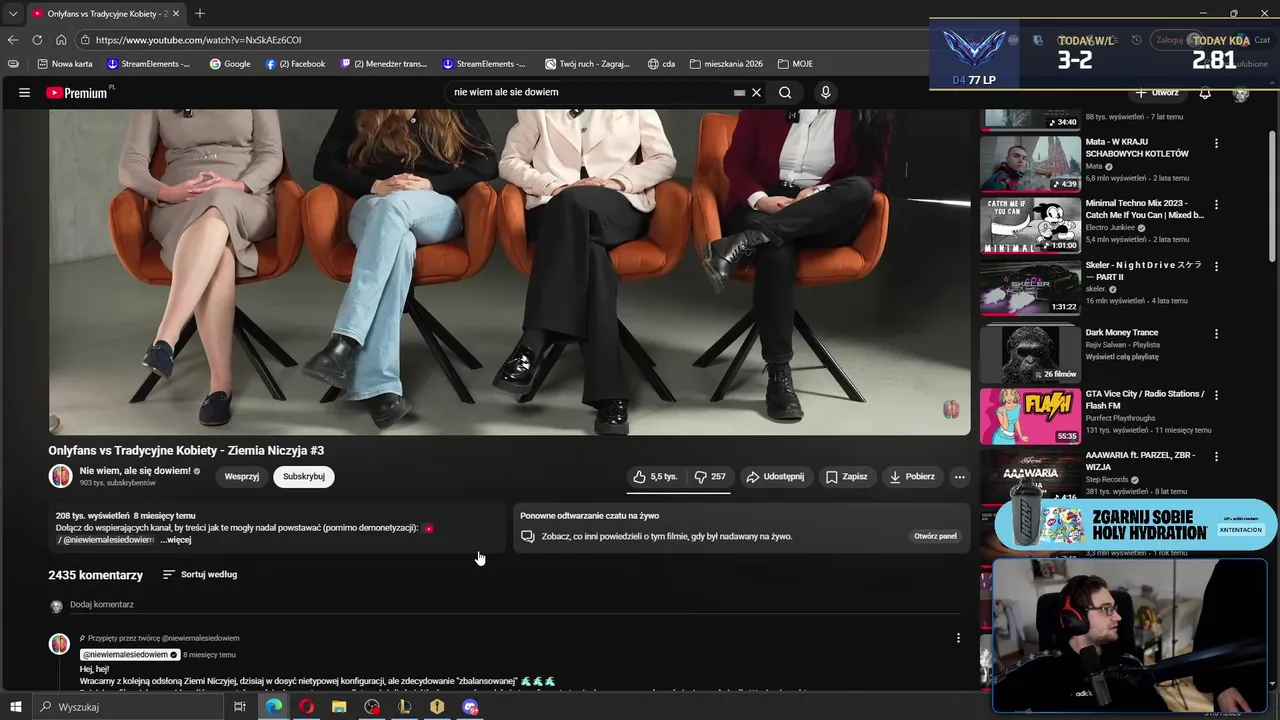Open mieszkania 2026 bookmark folder
This screenshot has width=1280, height=720.
(x=726, y=64)
